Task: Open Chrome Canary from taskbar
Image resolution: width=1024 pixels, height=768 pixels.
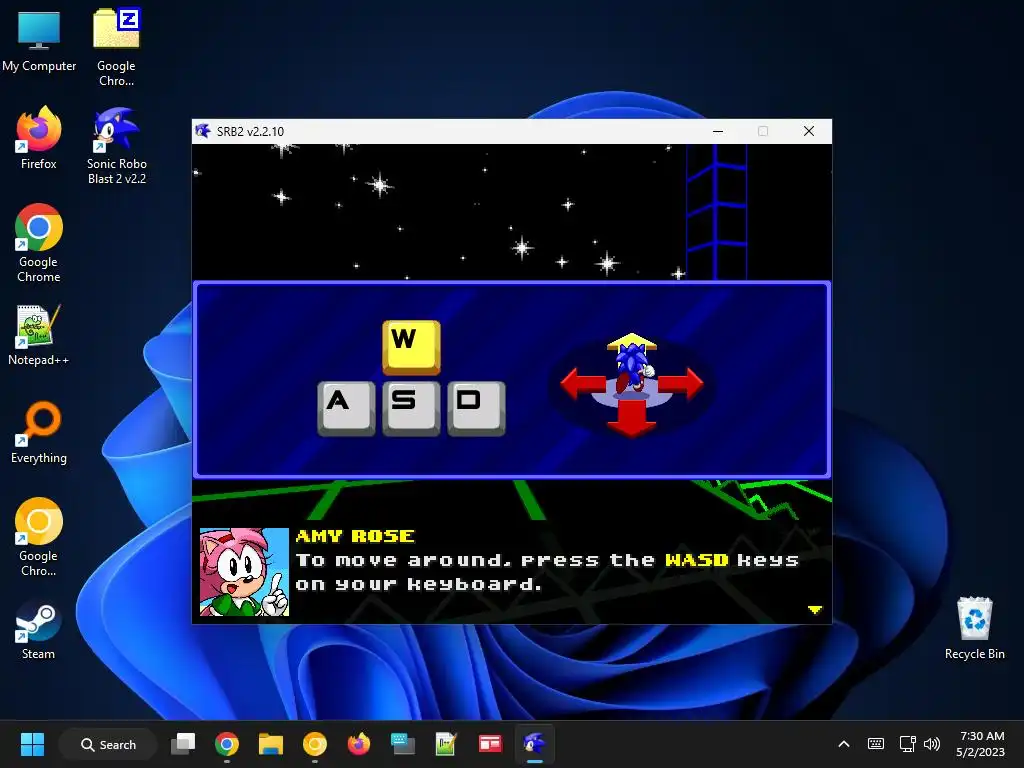Action: point(315,744)
